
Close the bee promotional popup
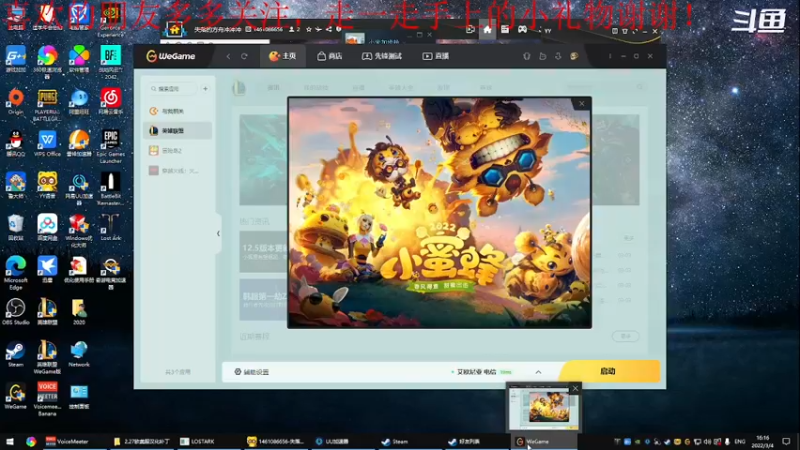coord(581,104)
